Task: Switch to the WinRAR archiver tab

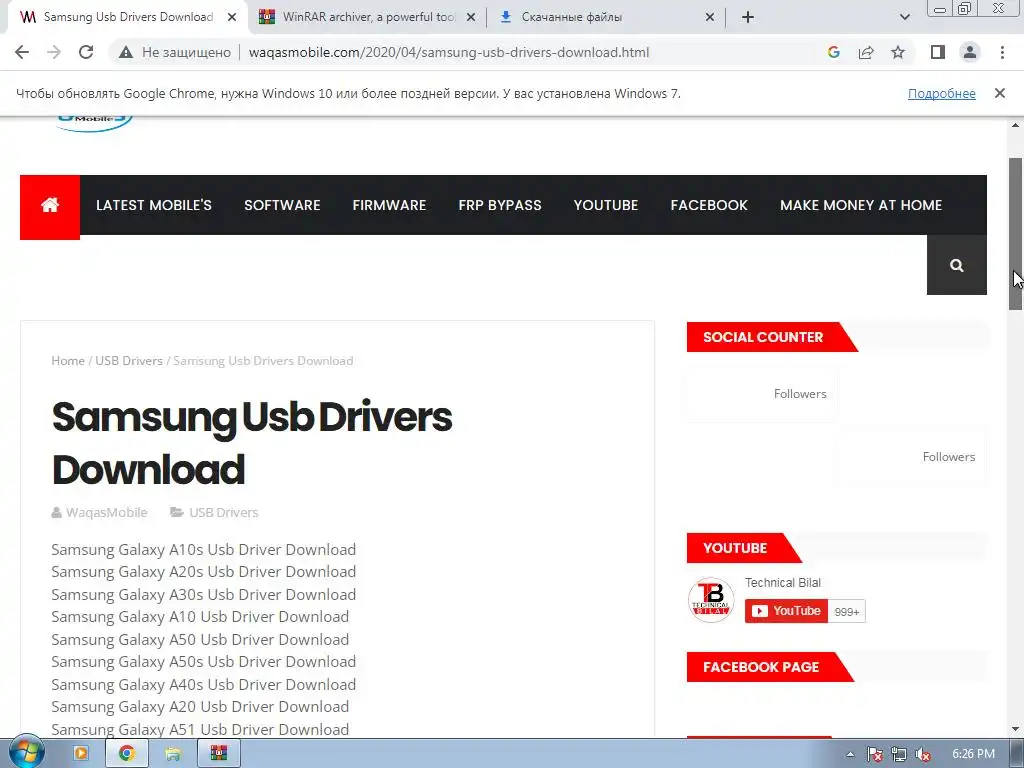Action: tap(368, 17)
